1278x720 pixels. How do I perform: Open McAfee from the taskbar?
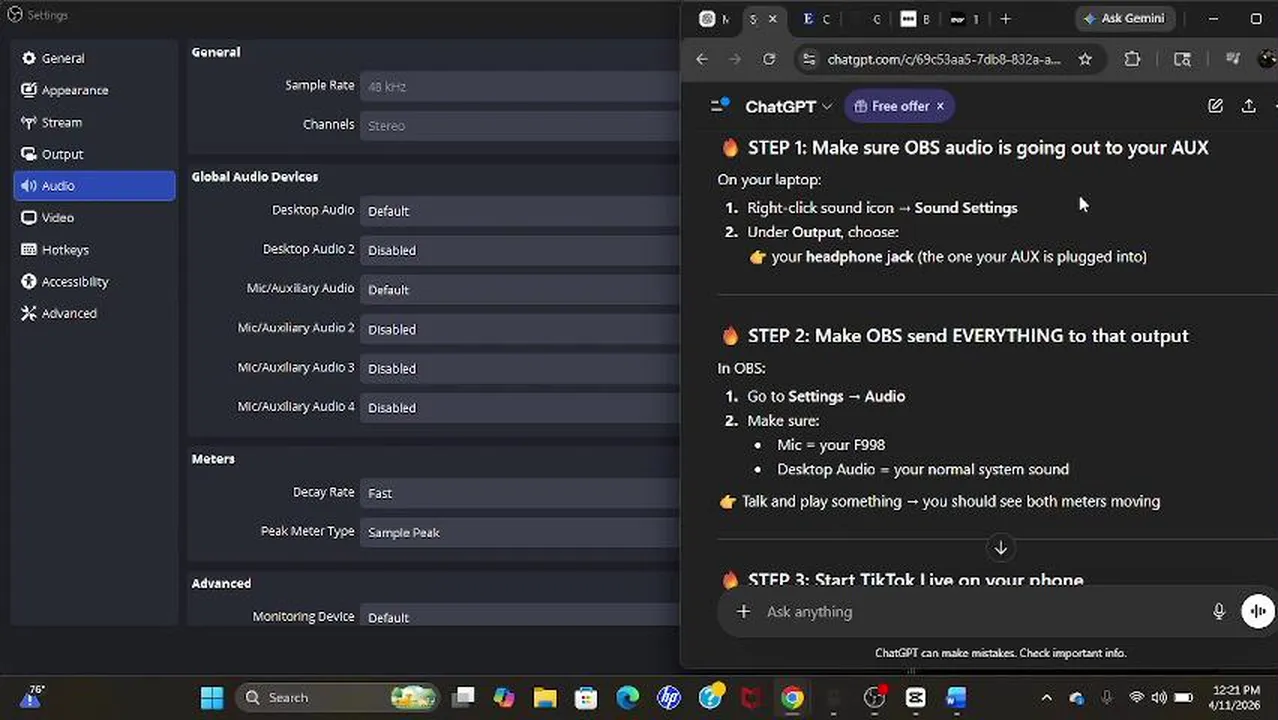pos(750,697)
